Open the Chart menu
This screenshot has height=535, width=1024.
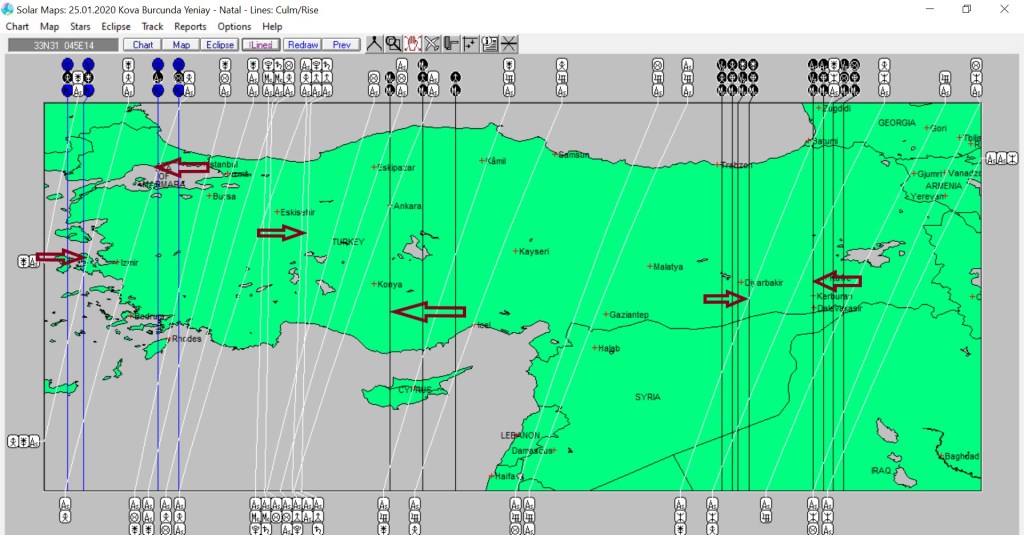tap(17, 27)
